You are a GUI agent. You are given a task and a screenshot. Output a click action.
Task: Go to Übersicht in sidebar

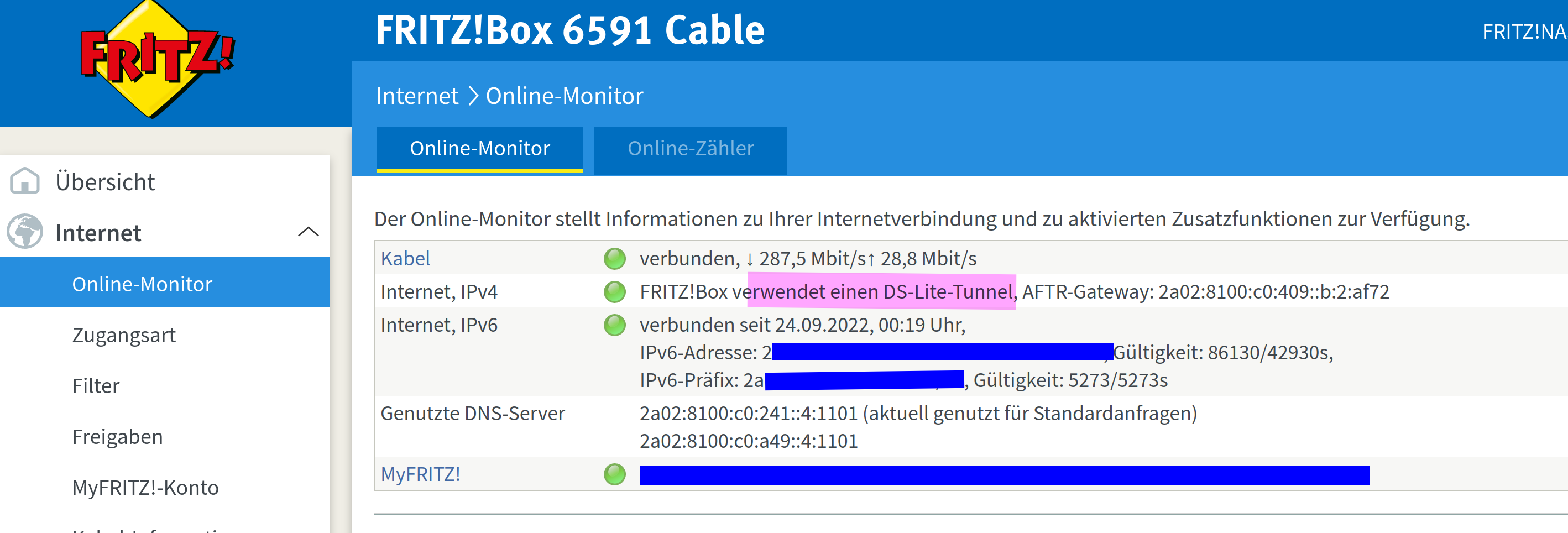pyautogui.click(x=104, y=182)
